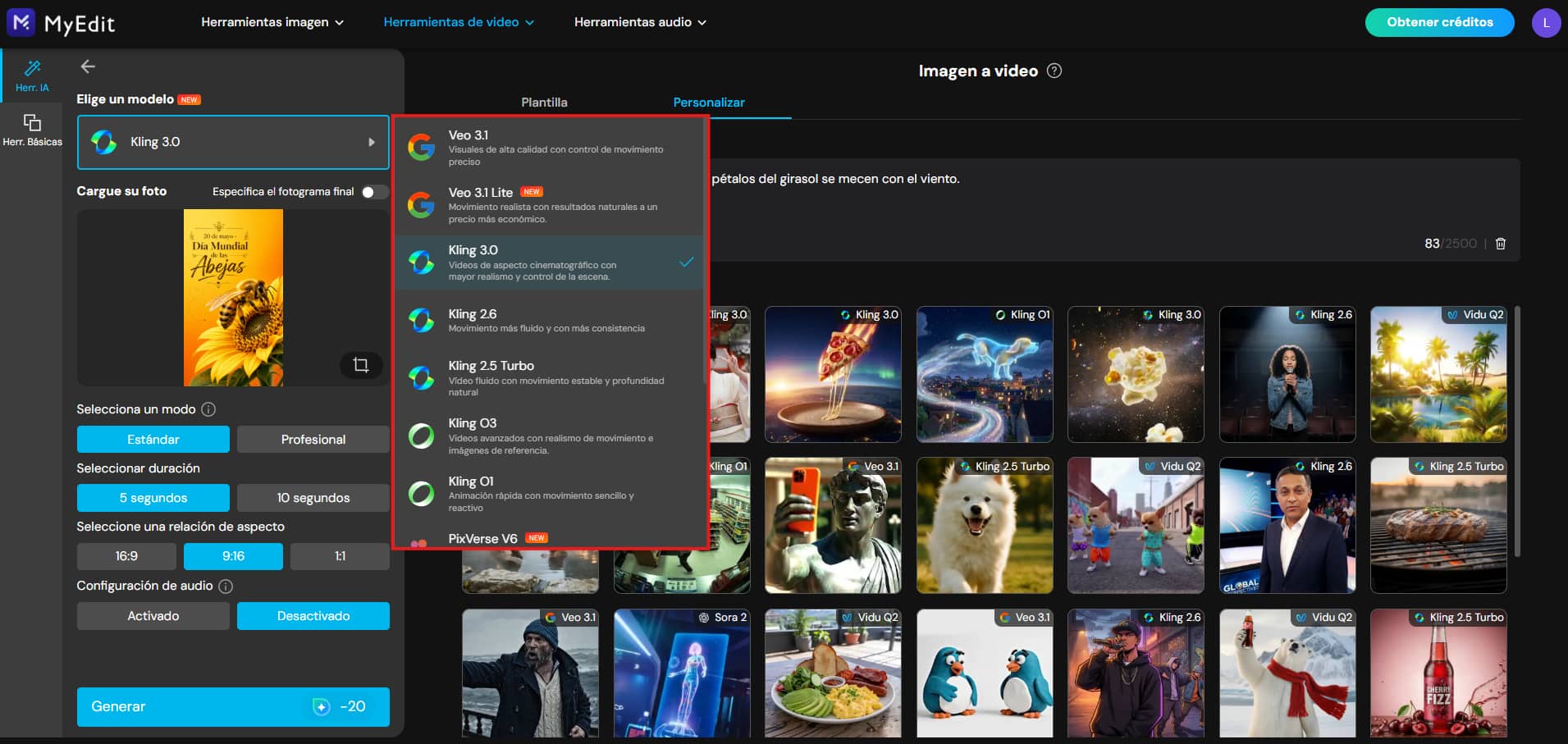Click checkmark on selected Kling 3.0 entry

coord(687,262)
